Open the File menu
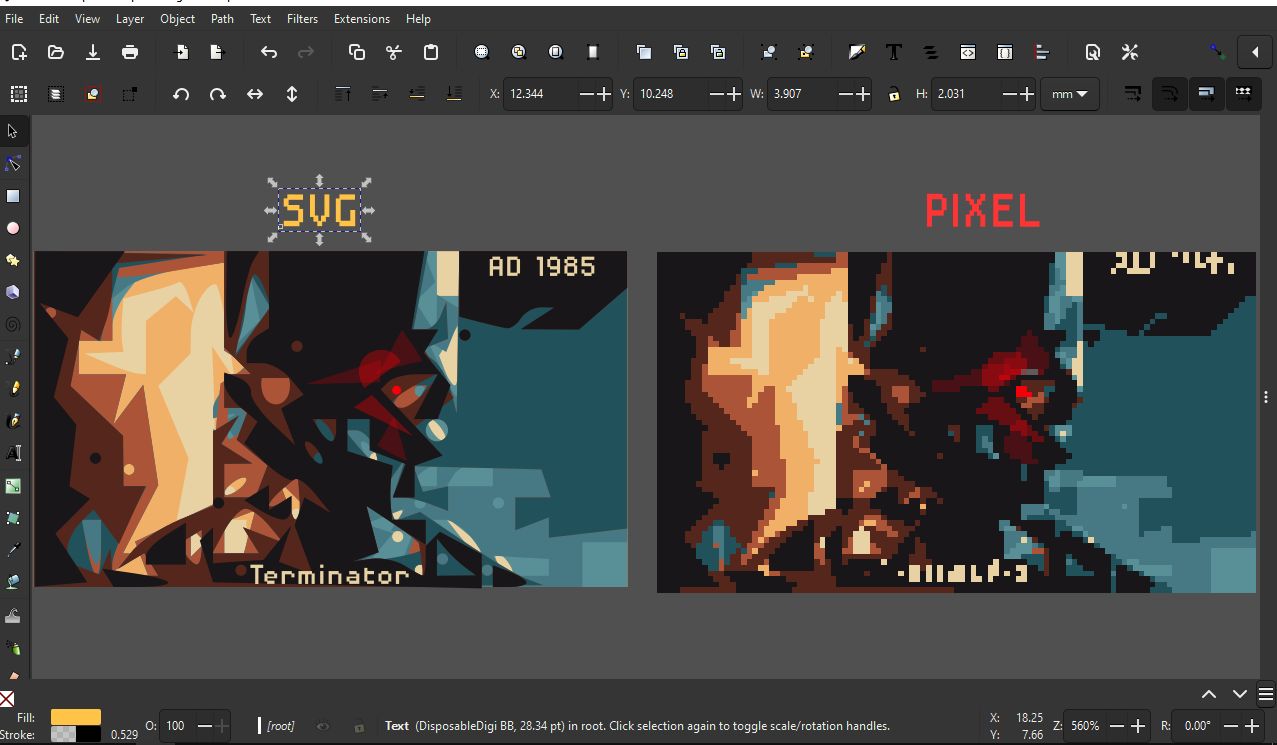 [x=14, y=18]
